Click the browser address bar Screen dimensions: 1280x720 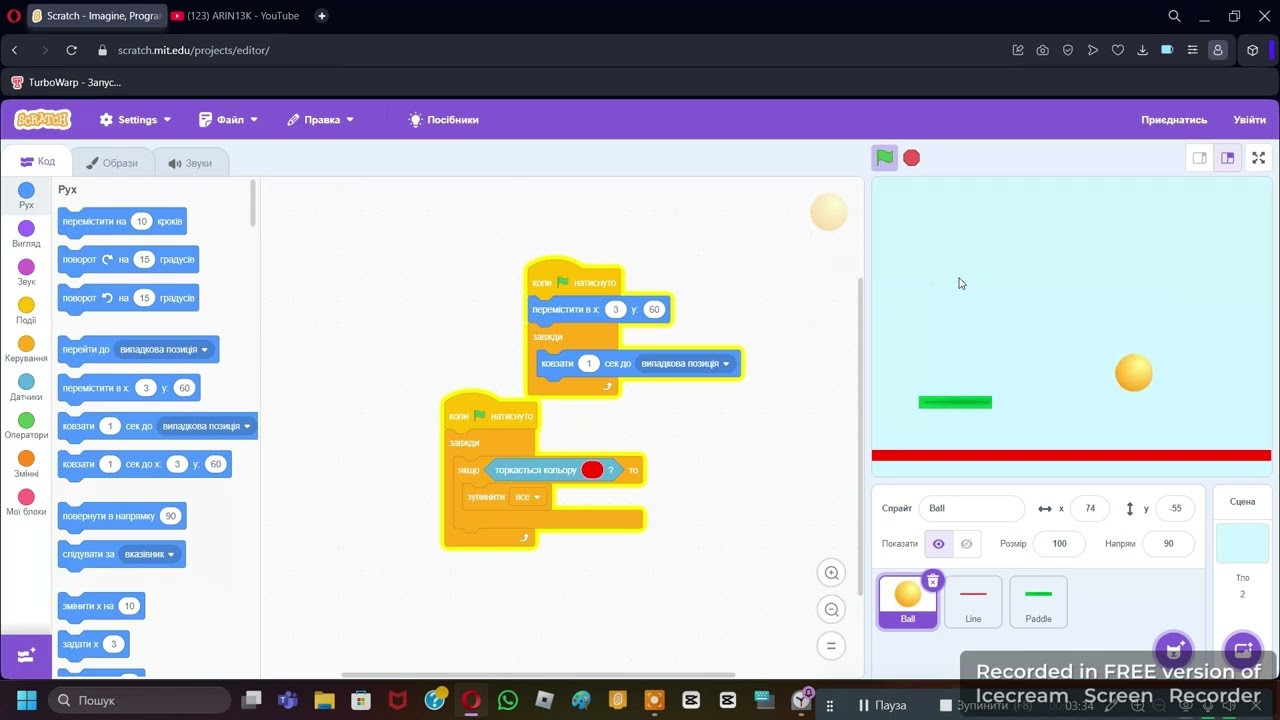(550, 50)
